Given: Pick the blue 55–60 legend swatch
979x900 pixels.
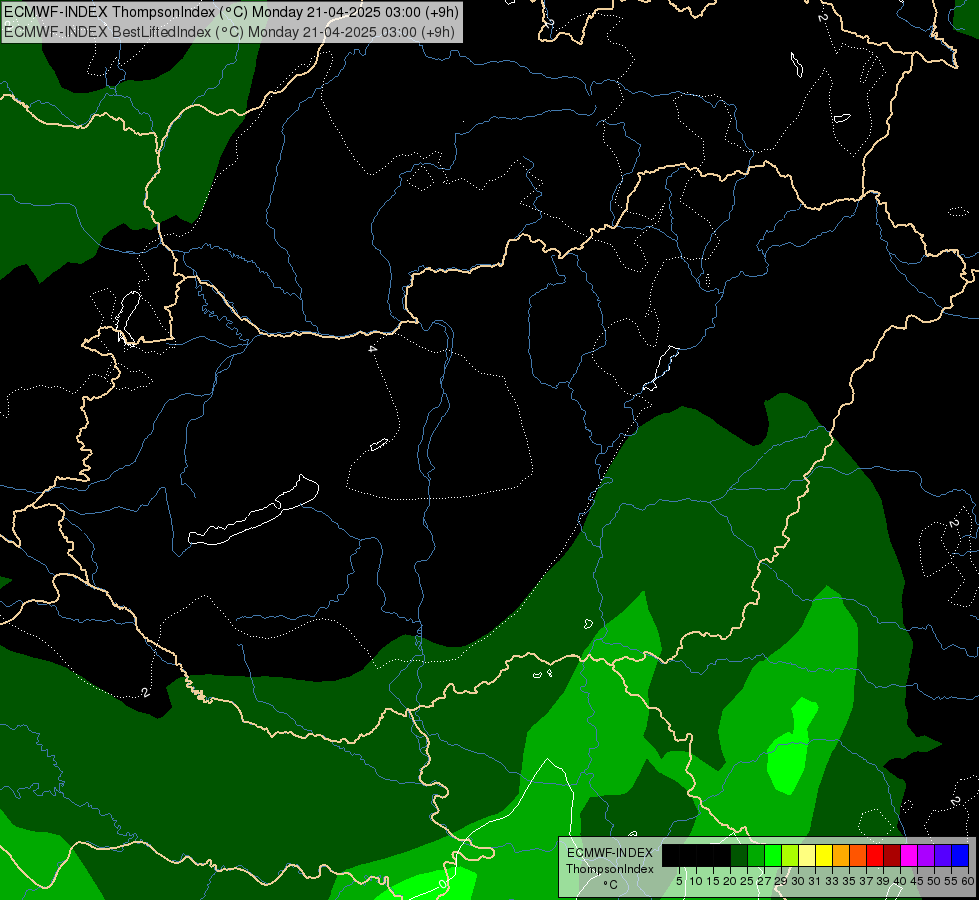Looking at the screenshot, I should coord(960,855).
